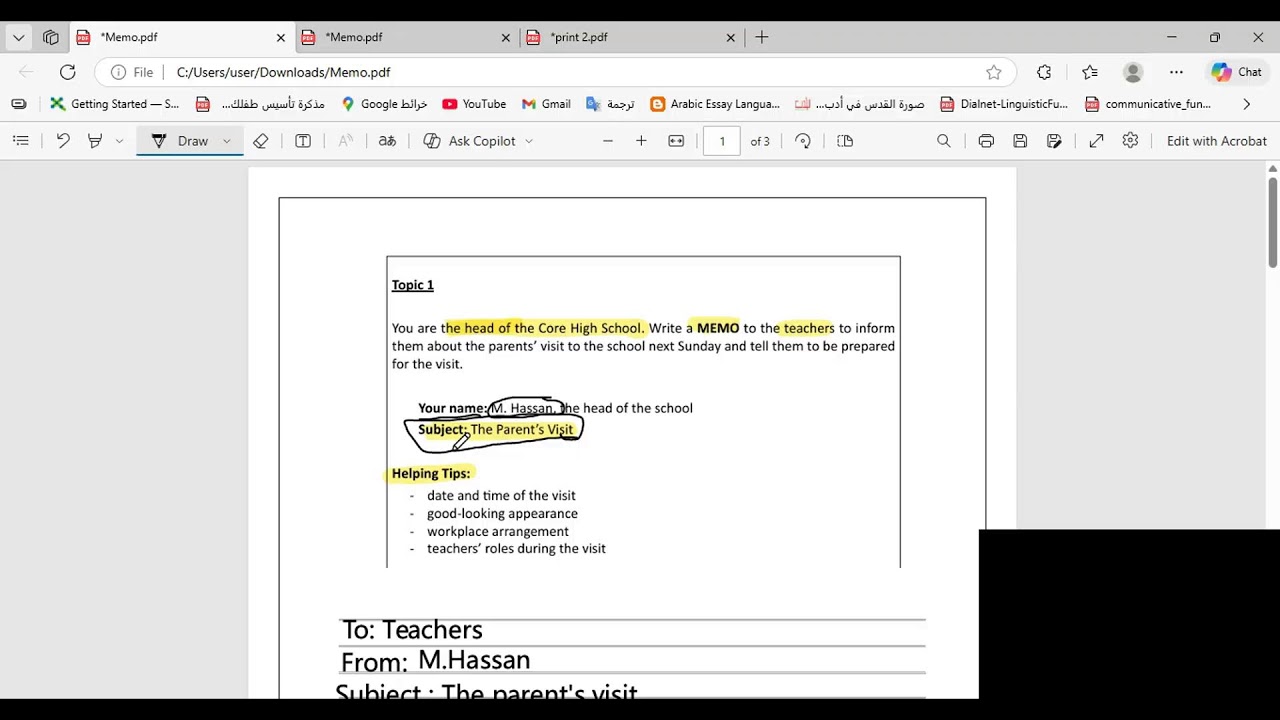Open the user profile menu
This screenshot has width=1280, height=720.
[1133, 72]
